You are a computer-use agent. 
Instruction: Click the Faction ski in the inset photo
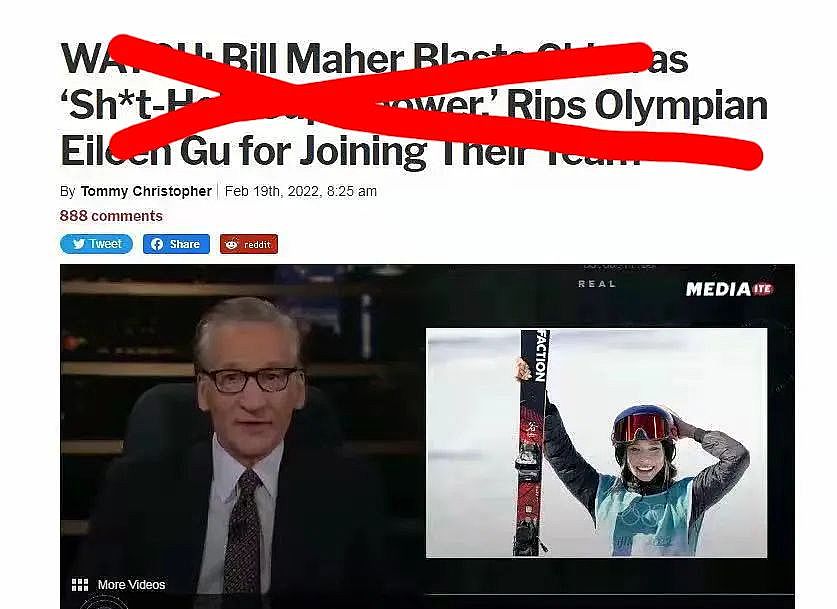click(531, 442)
